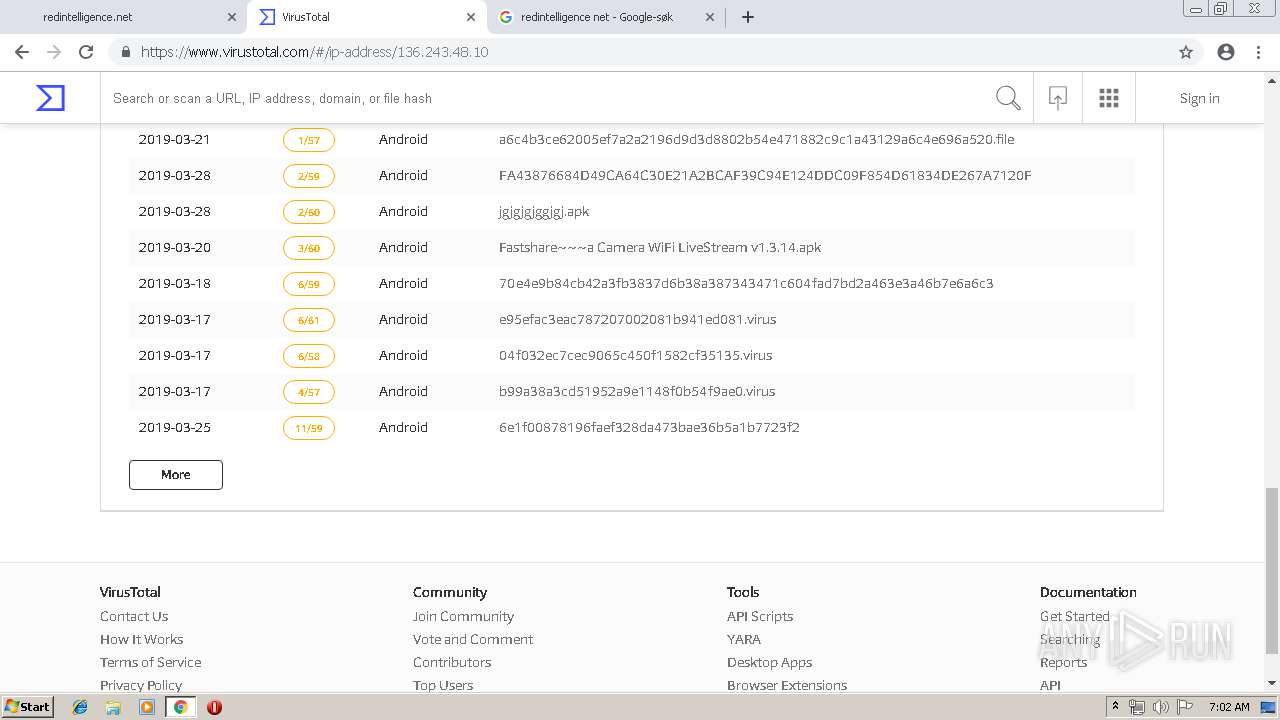Open a new browser tab

[748, 17]
